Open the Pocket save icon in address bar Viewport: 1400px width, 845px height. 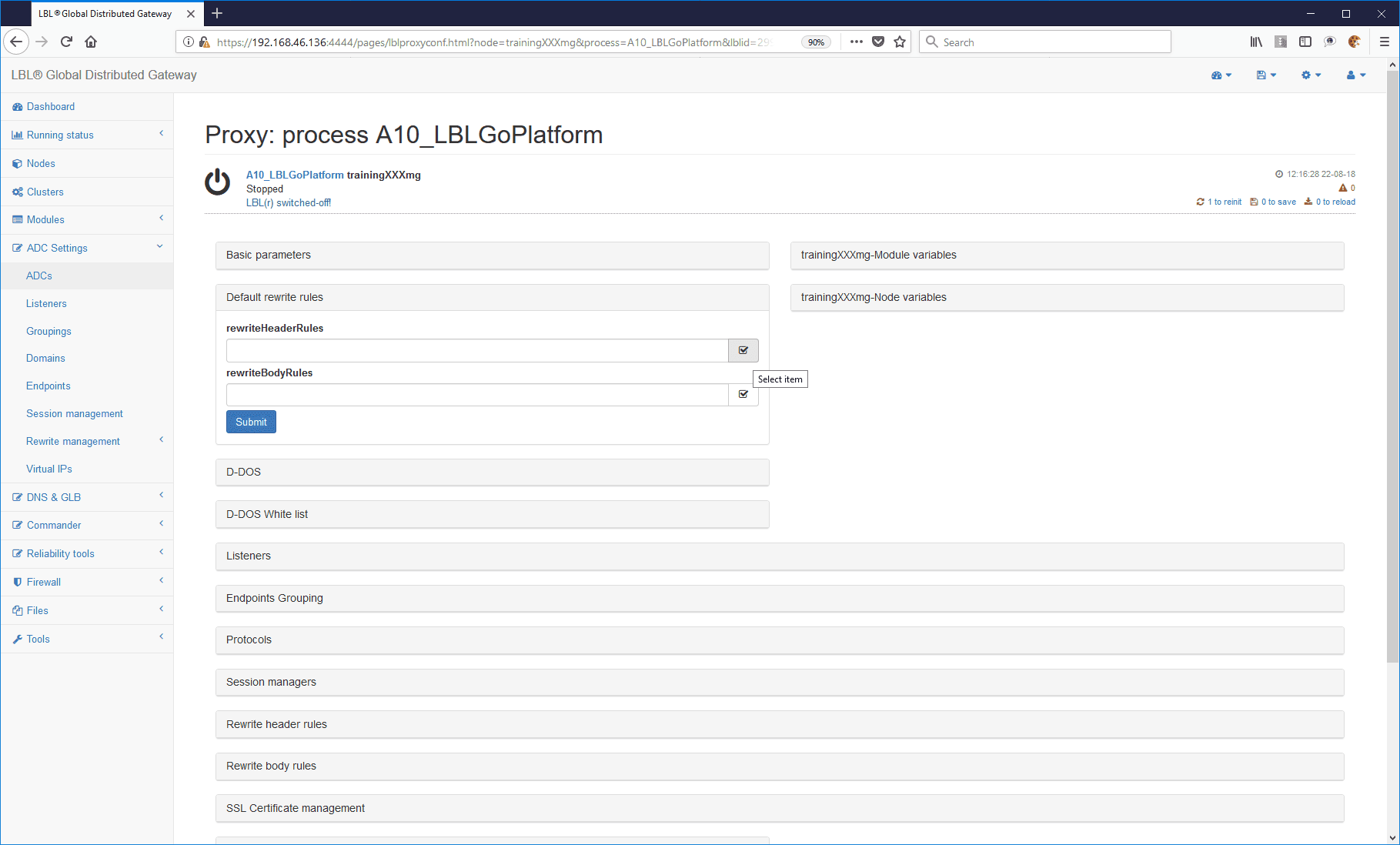pos(878,42)
